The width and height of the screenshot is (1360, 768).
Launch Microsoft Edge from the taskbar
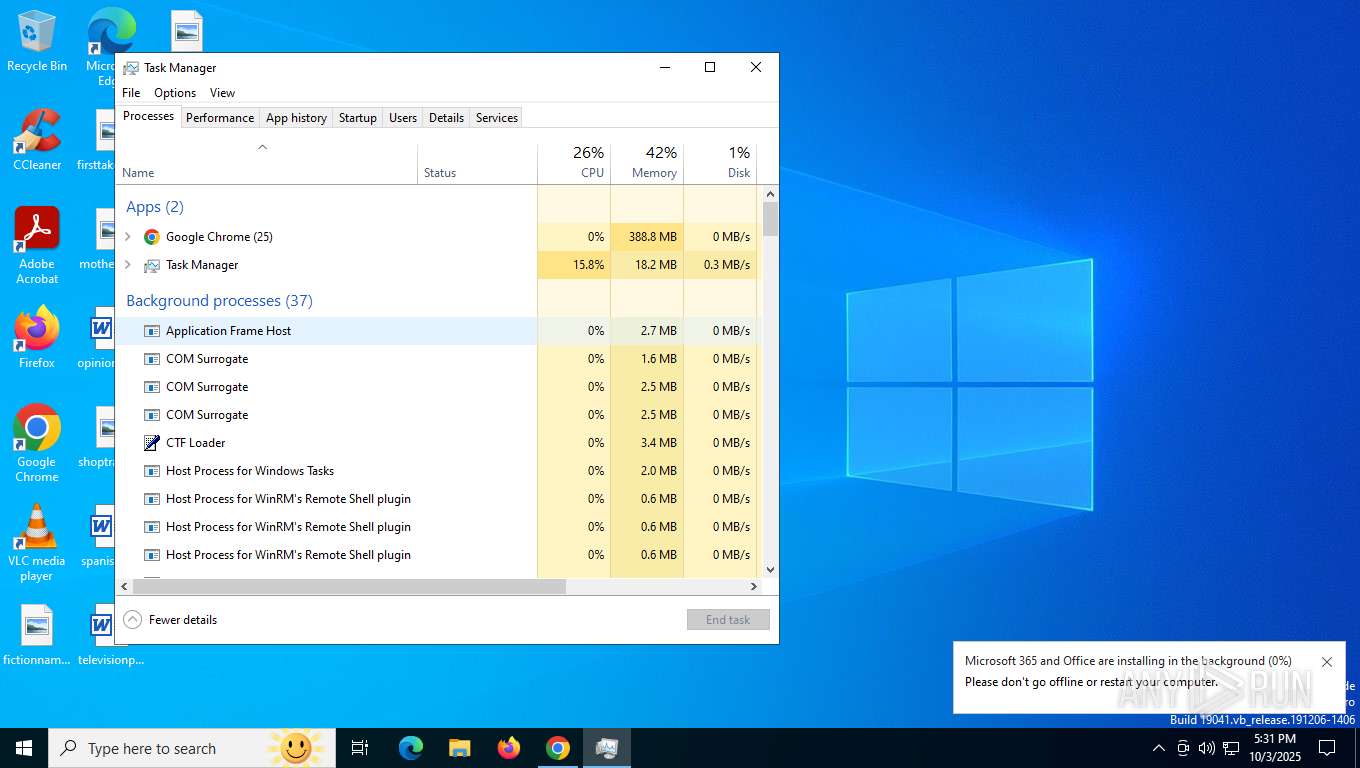tap(411, 748)
